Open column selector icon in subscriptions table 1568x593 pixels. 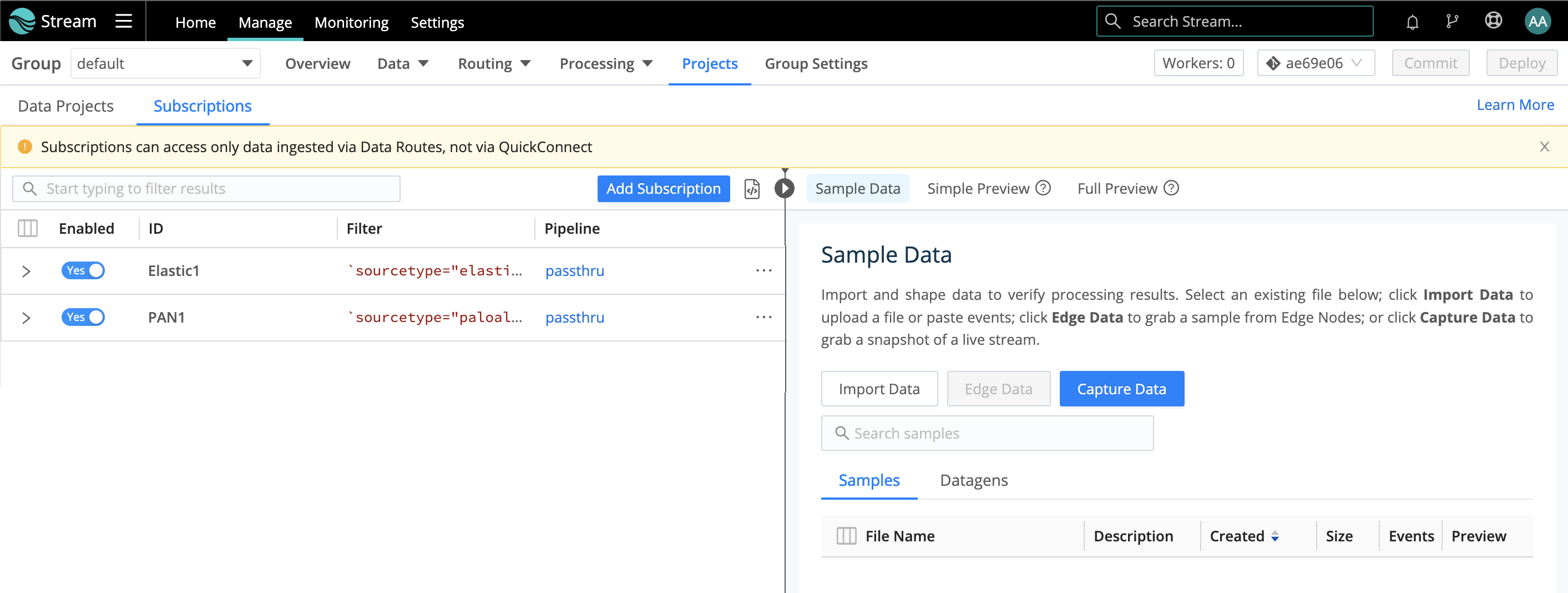click(x=27, y=228)
